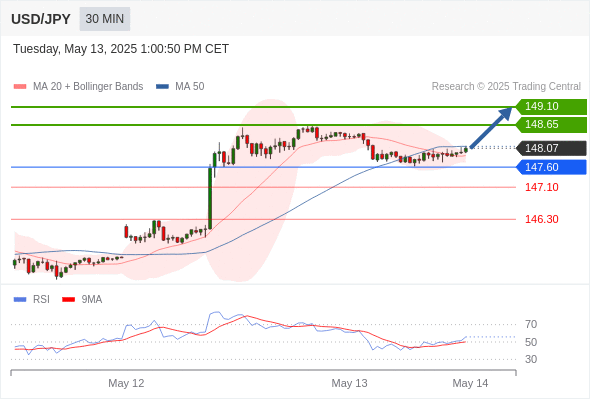Click the USD/JPY pair title
590x400 pixels.
[x=41, y=19]
